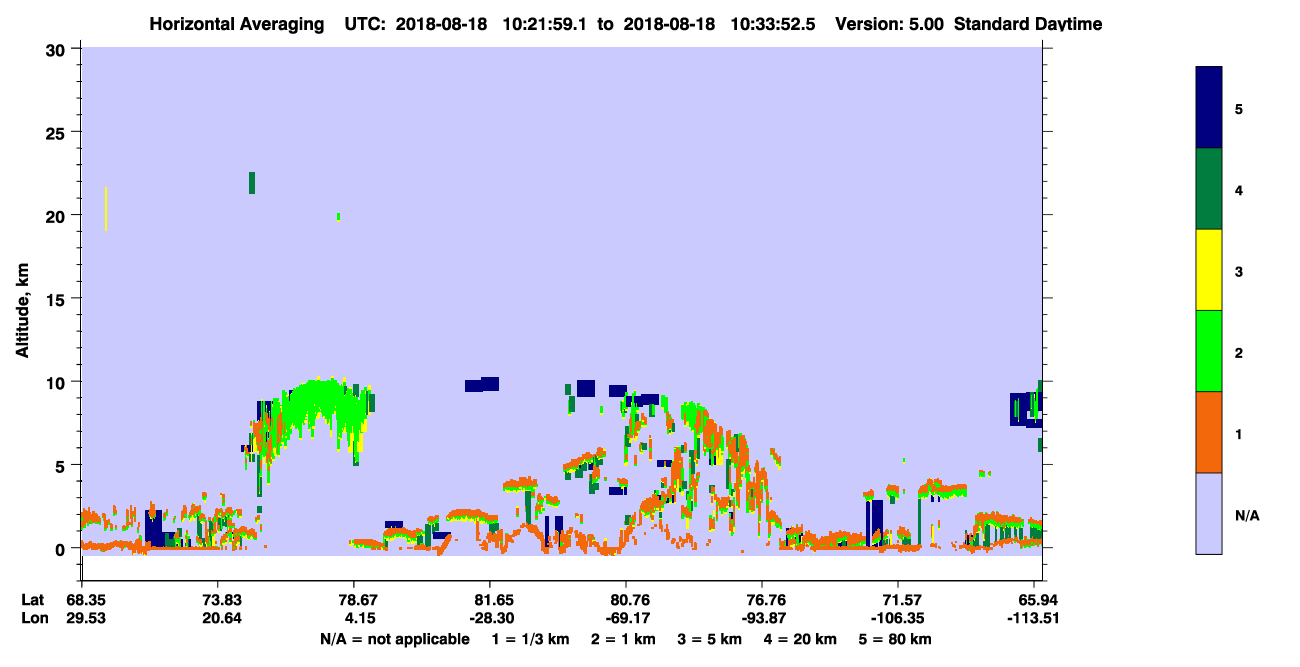Click the bright green level 2 colorbar segment

click(1209, 351)
